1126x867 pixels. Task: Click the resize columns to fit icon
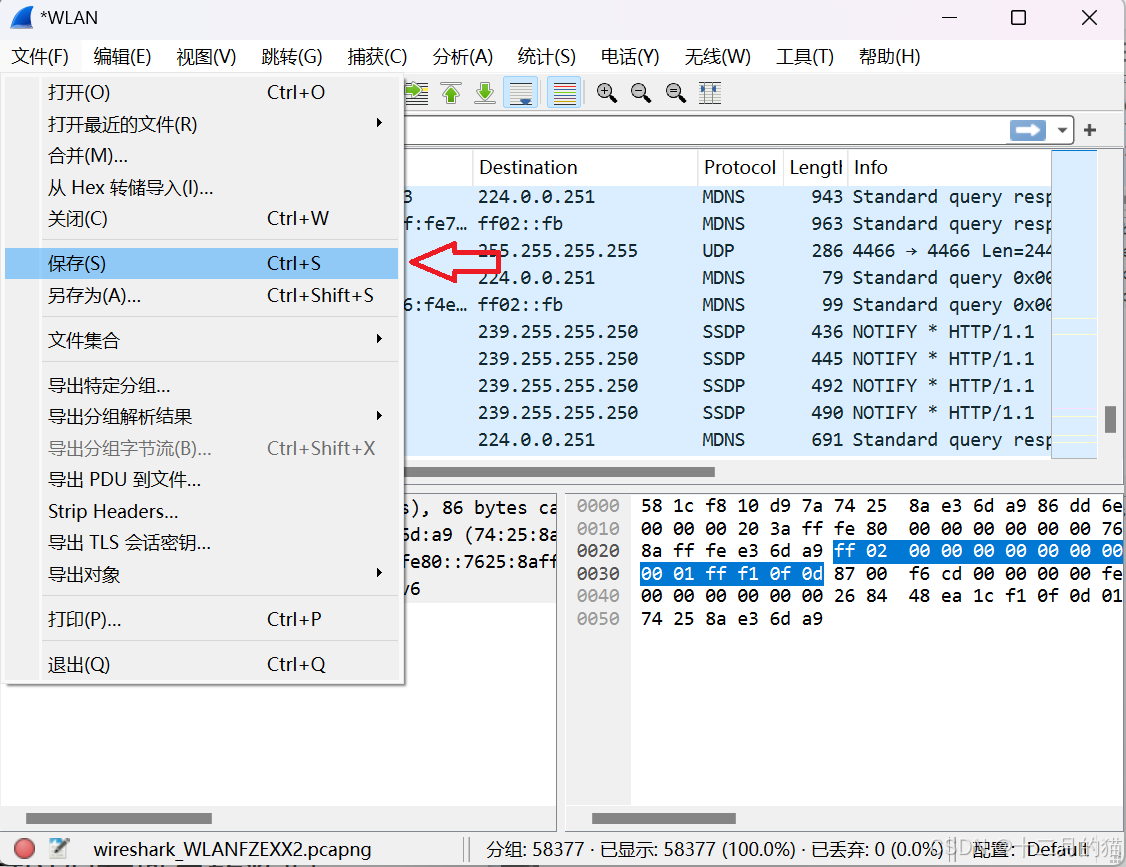pos(710,93)
